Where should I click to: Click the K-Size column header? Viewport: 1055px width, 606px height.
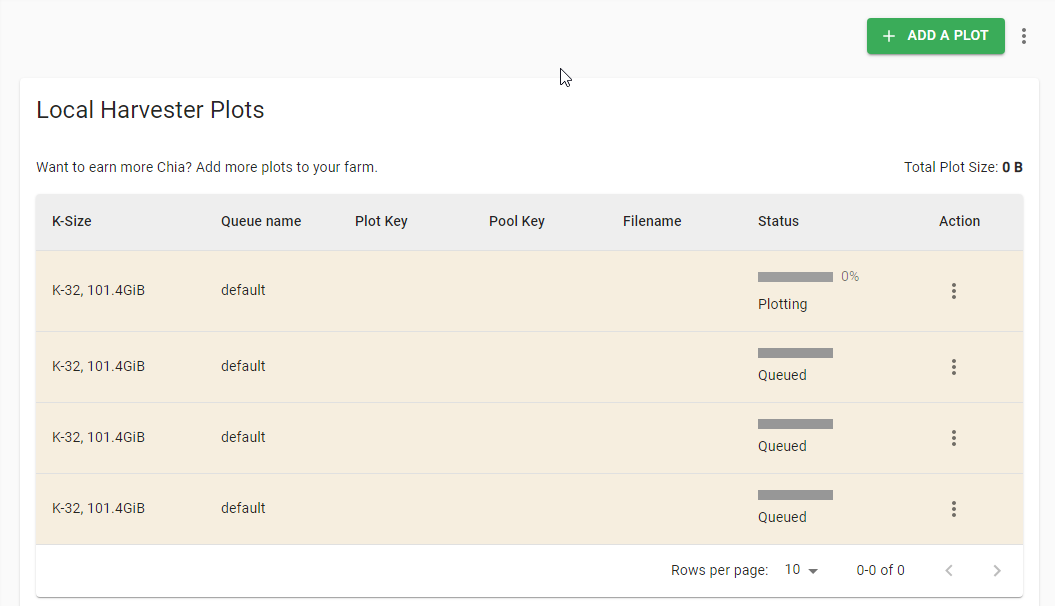(x=71, y=221)
